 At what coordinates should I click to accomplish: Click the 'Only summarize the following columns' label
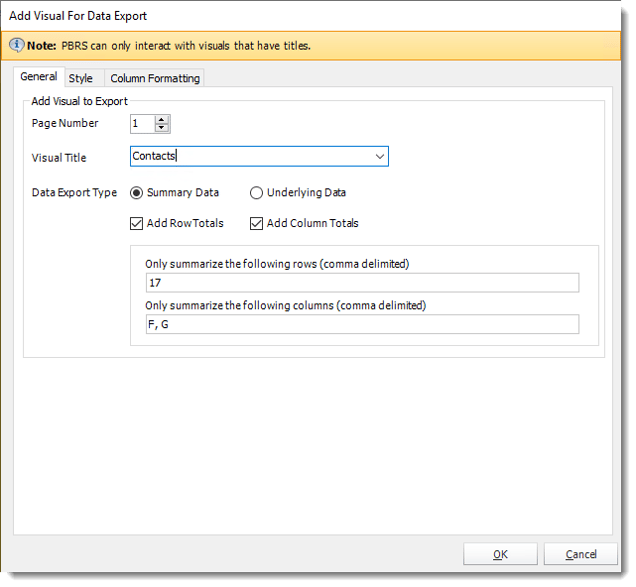click(286, 305)
